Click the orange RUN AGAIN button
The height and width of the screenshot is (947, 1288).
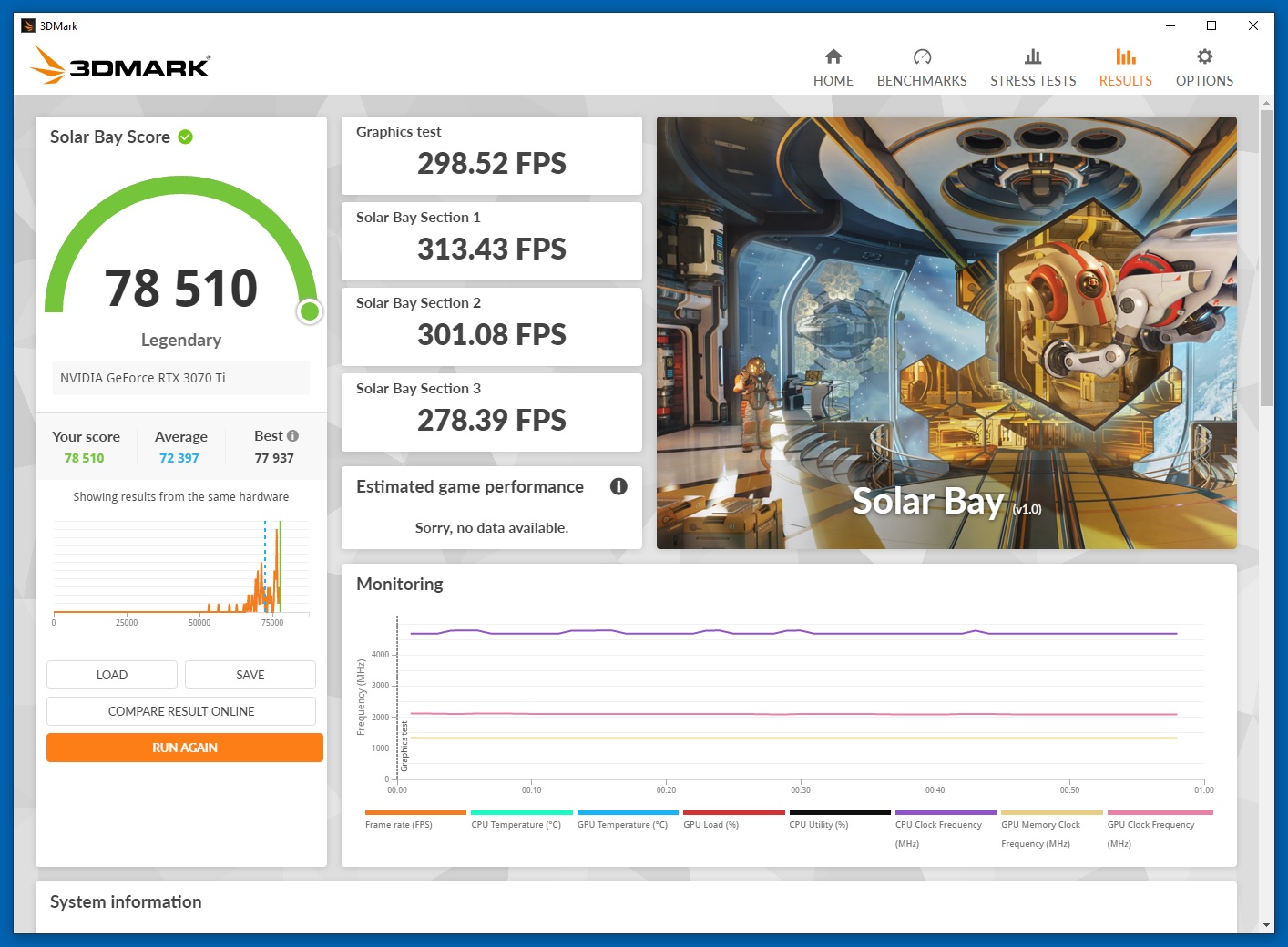[185, 748]
